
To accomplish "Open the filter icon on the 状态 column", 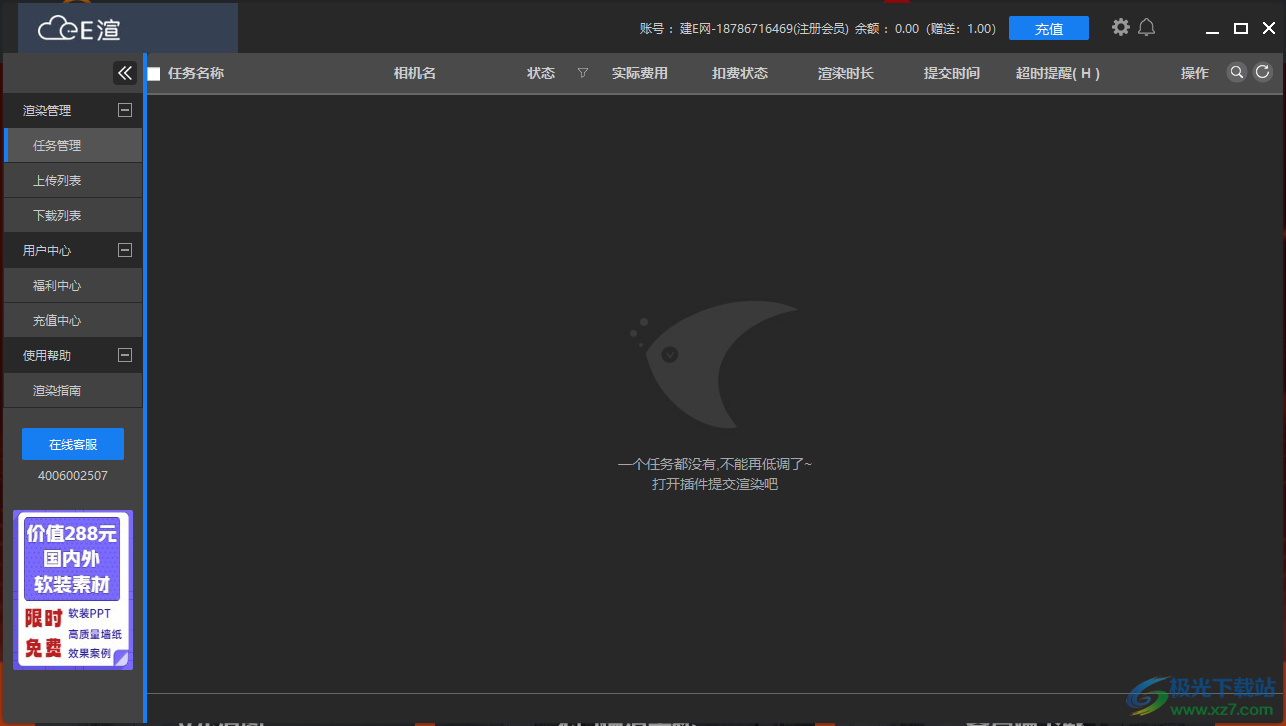I will pyautogui.click(x=582, y=73).
